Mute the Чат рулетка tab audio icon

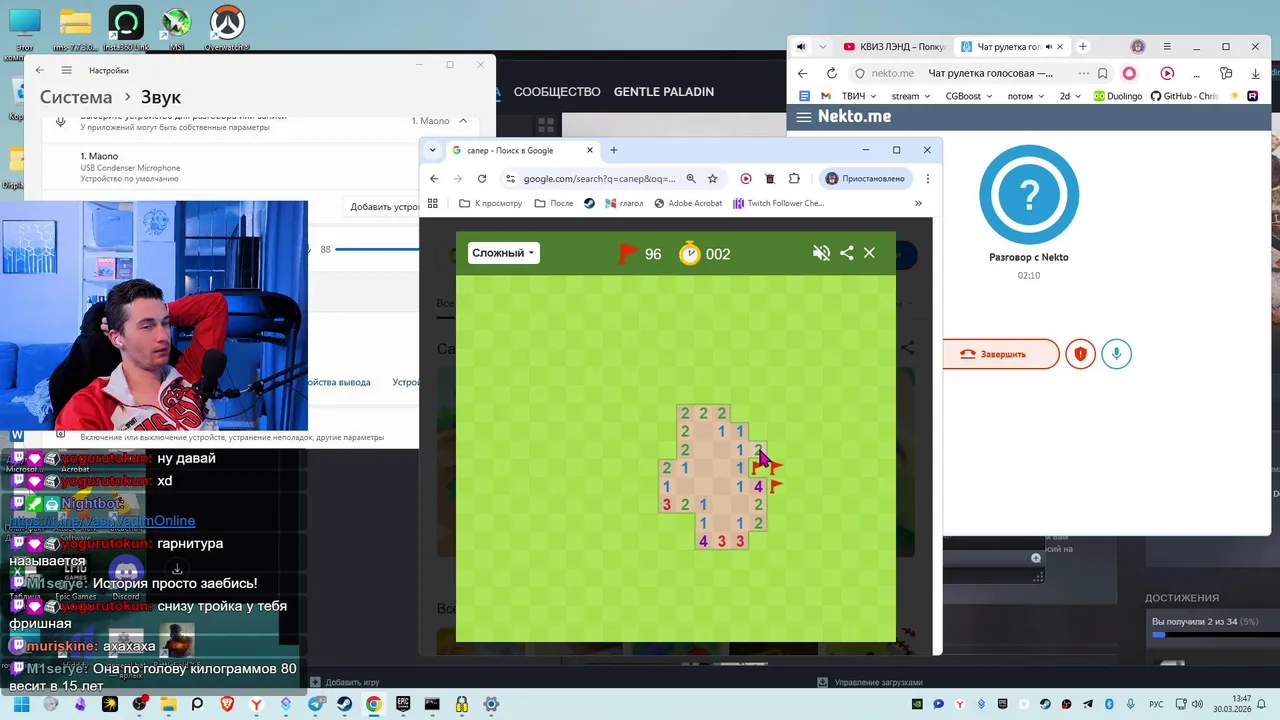point(1049,47)
